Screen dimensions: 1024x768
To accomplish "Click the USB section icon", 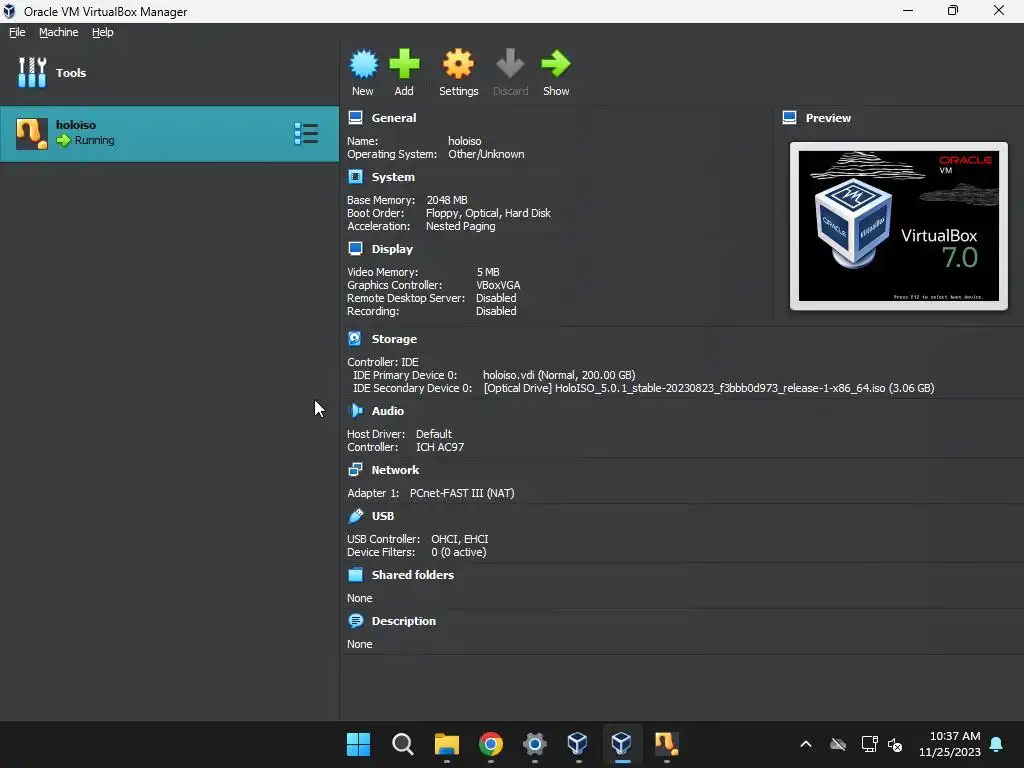I will tap(355, 516).
